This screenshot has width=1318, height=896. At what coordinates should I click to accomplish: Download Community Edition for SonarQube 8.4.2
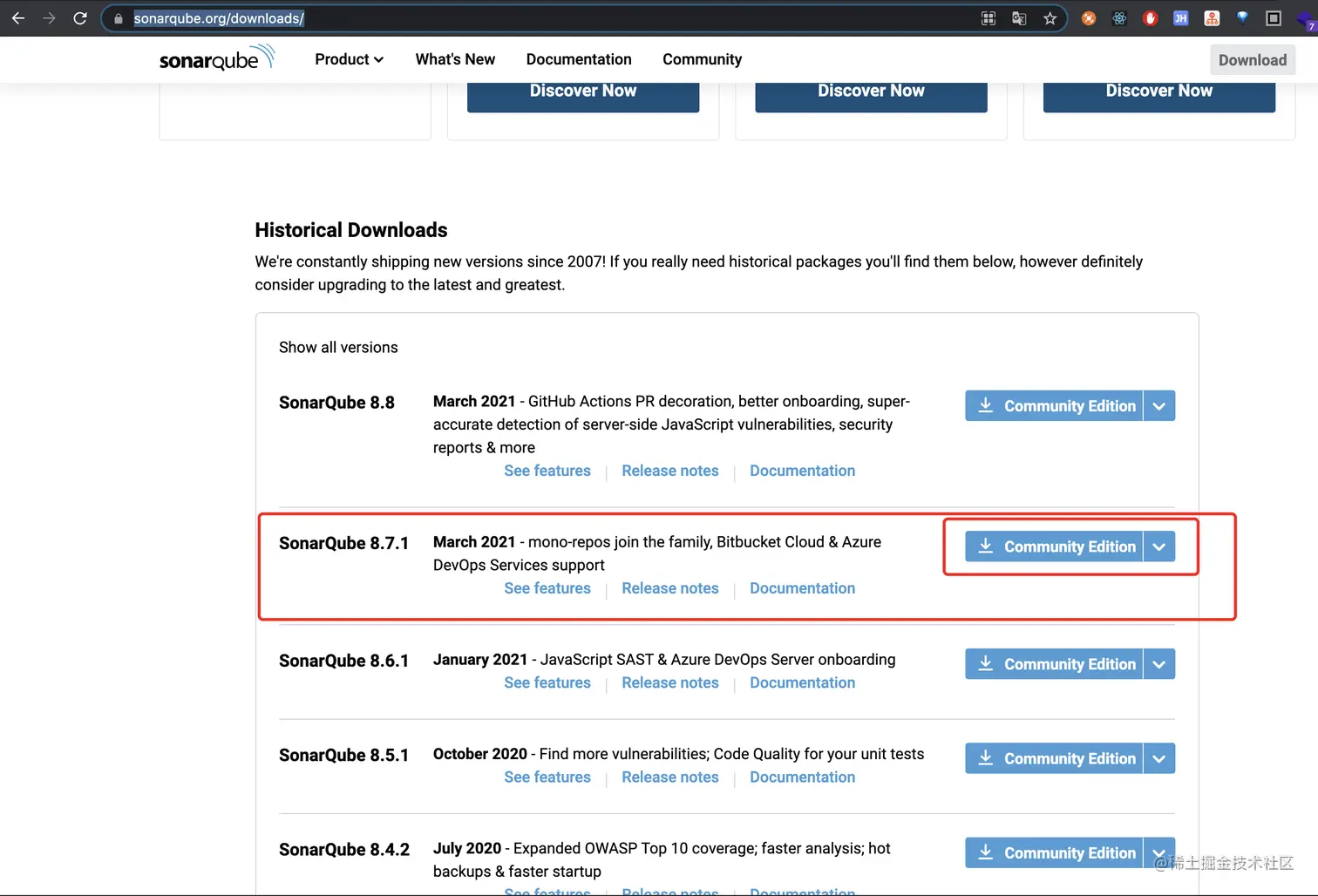1054,852
